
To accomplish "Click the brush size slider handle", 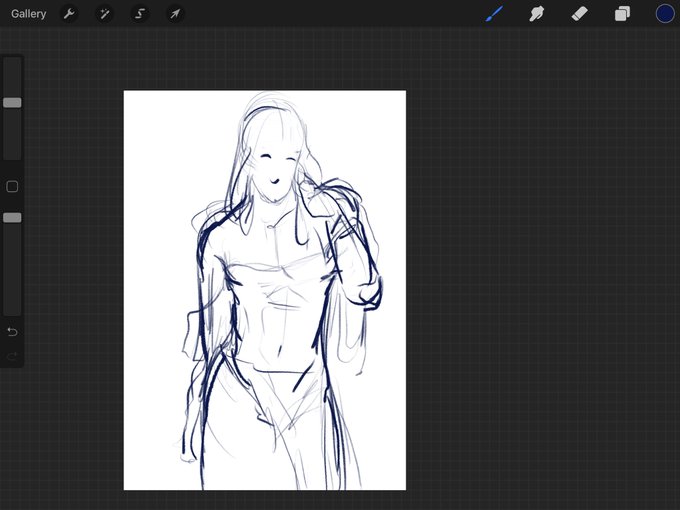I will click(x=12, y=103).
